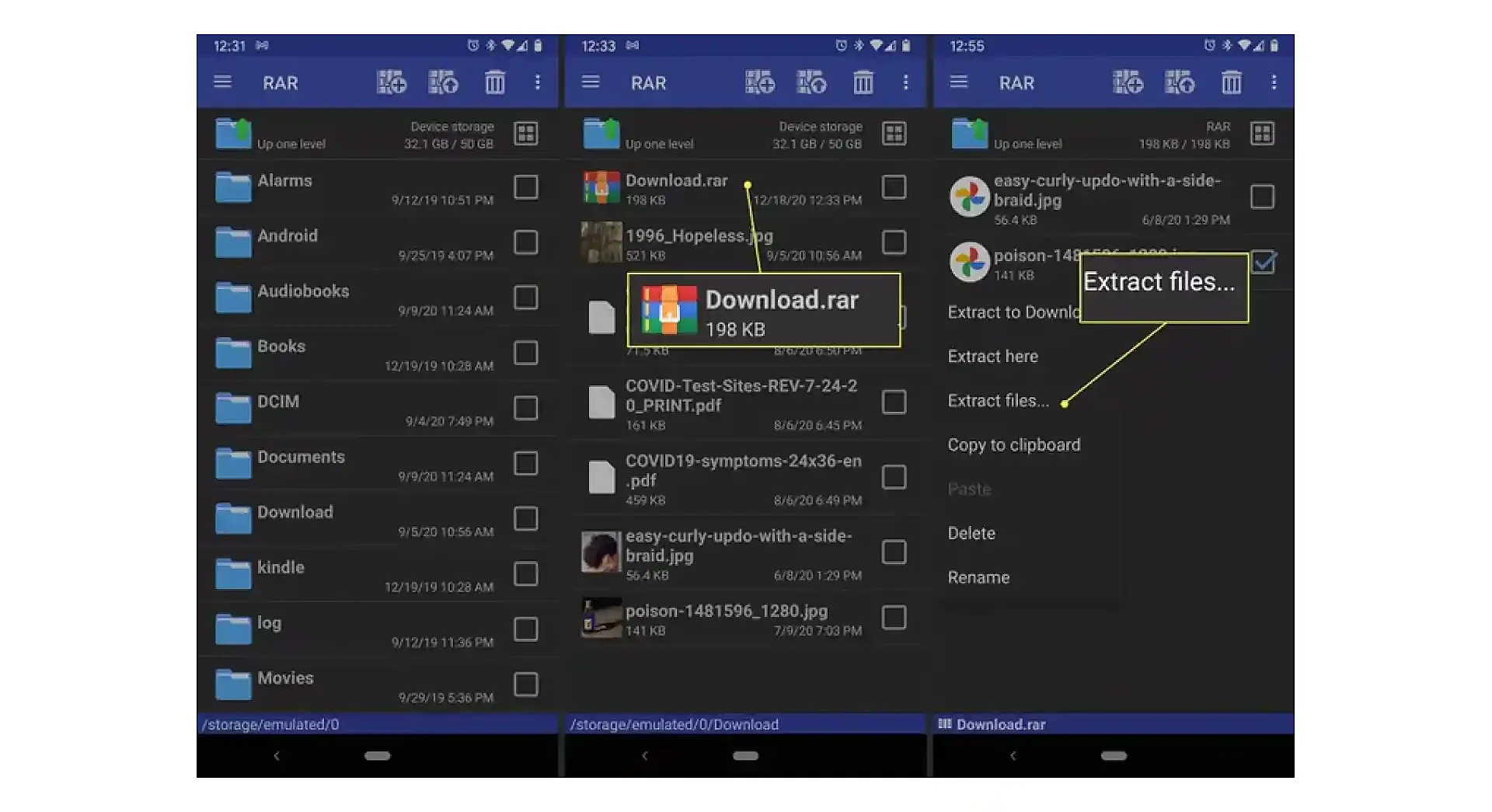1492x812 pixels.
Task: Tap Android back arrow in first screen
Action: tap(277, 755)
